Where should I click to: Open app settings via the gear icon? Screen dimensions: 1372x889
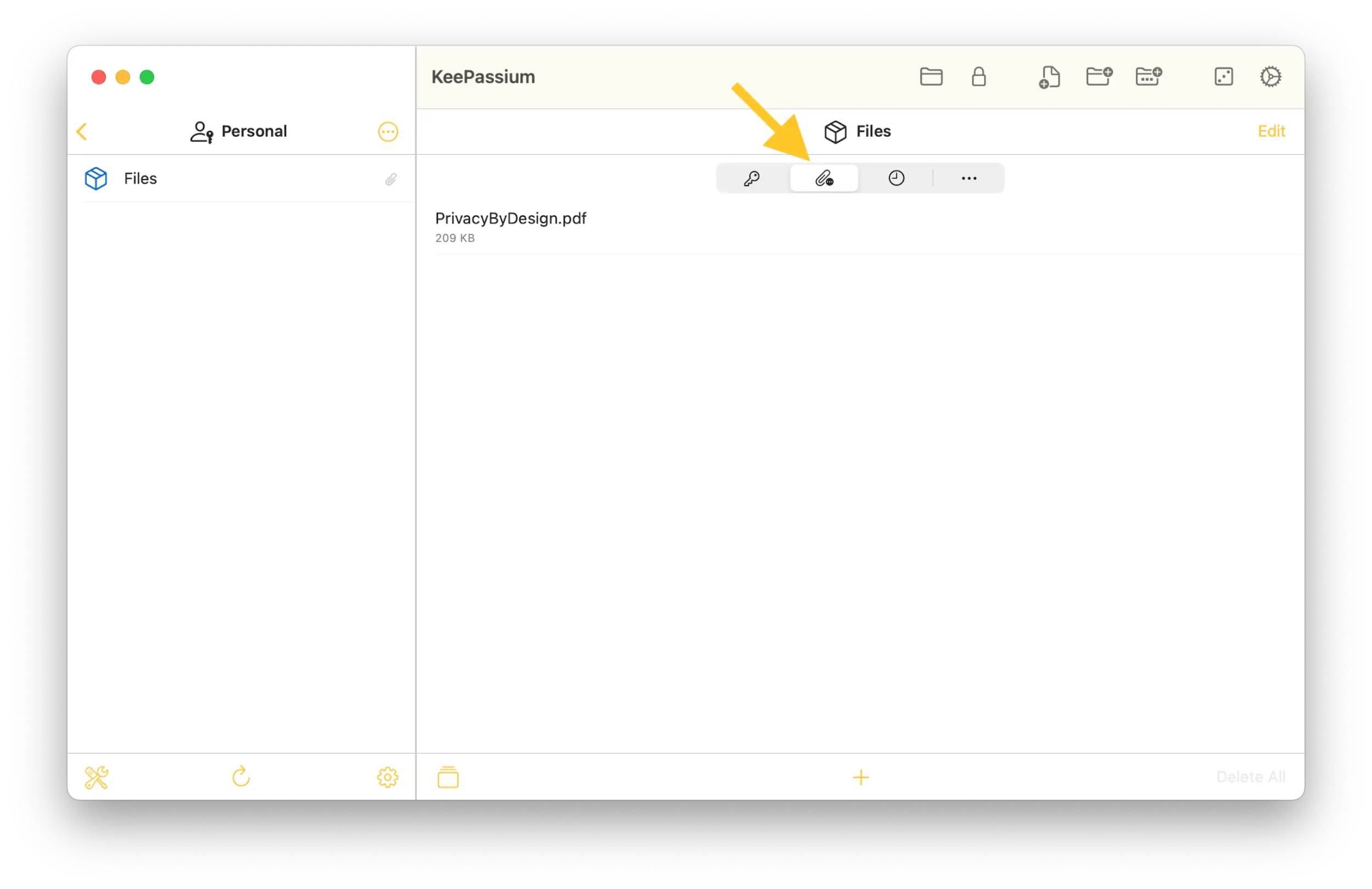[x=1271, y=77]
